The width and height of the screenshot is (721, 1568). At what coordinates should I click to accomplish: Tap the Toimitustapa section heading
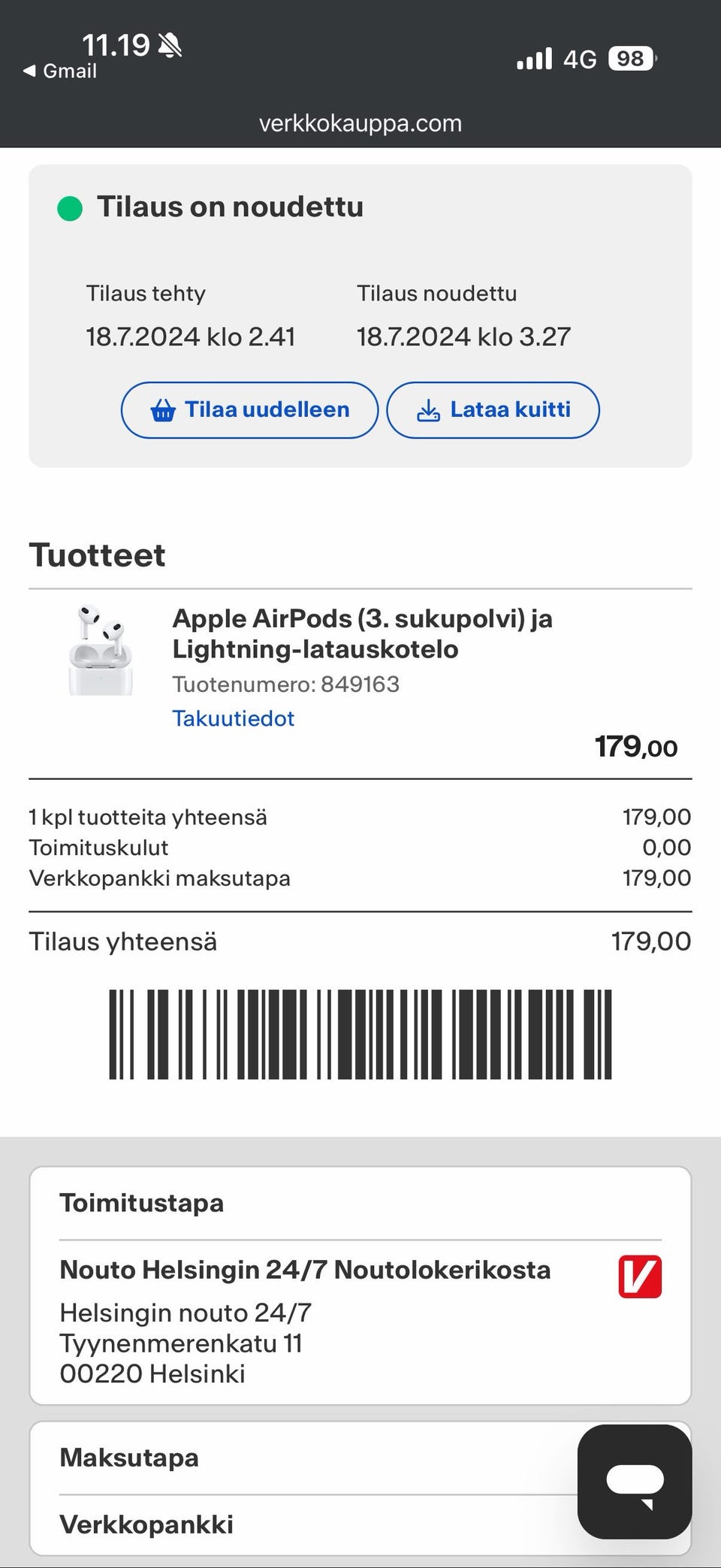coord(141,1203)
